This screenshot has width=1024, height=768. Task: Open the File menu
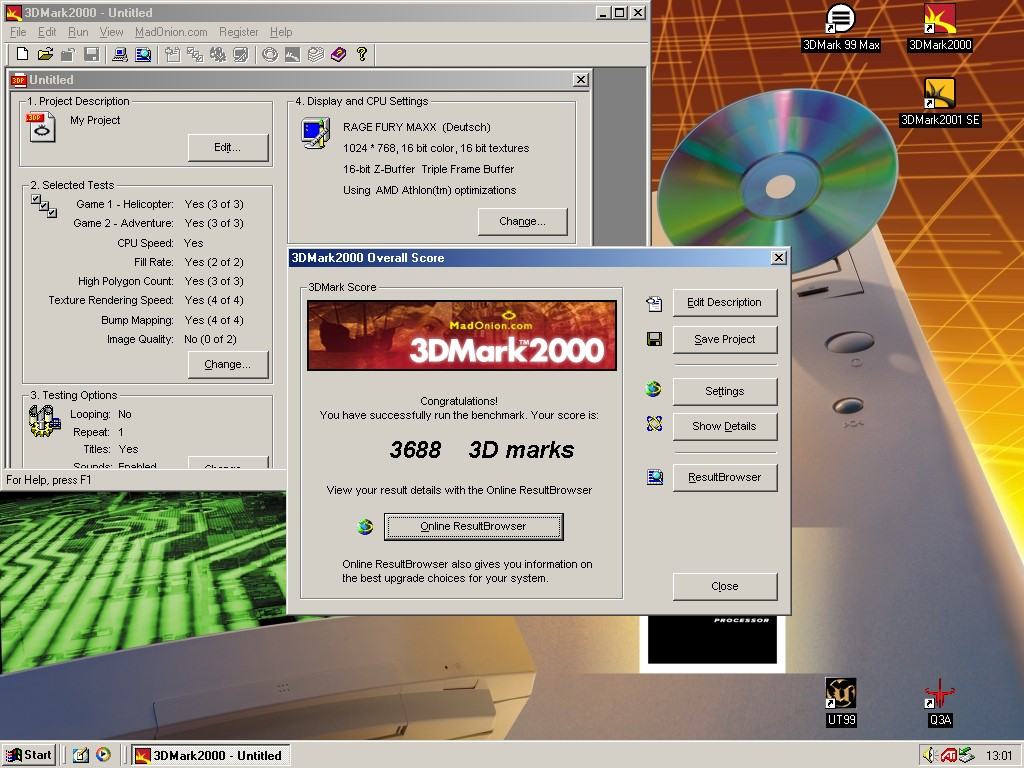[x=18, y=32]
